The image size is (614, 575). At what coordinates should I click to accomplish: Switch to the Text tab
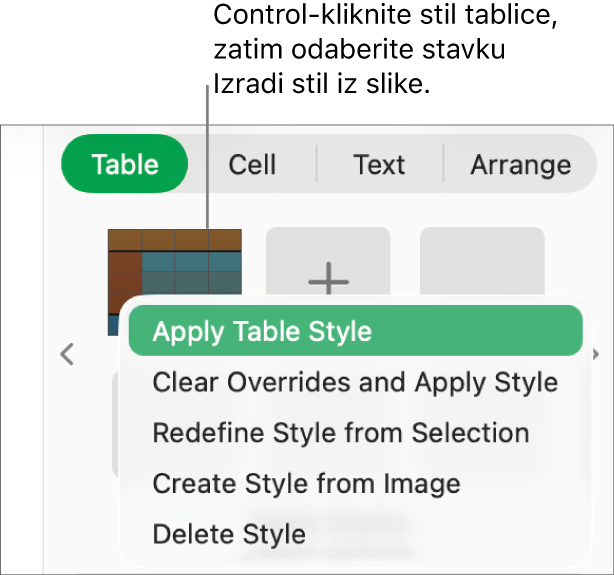pos(379,164)
